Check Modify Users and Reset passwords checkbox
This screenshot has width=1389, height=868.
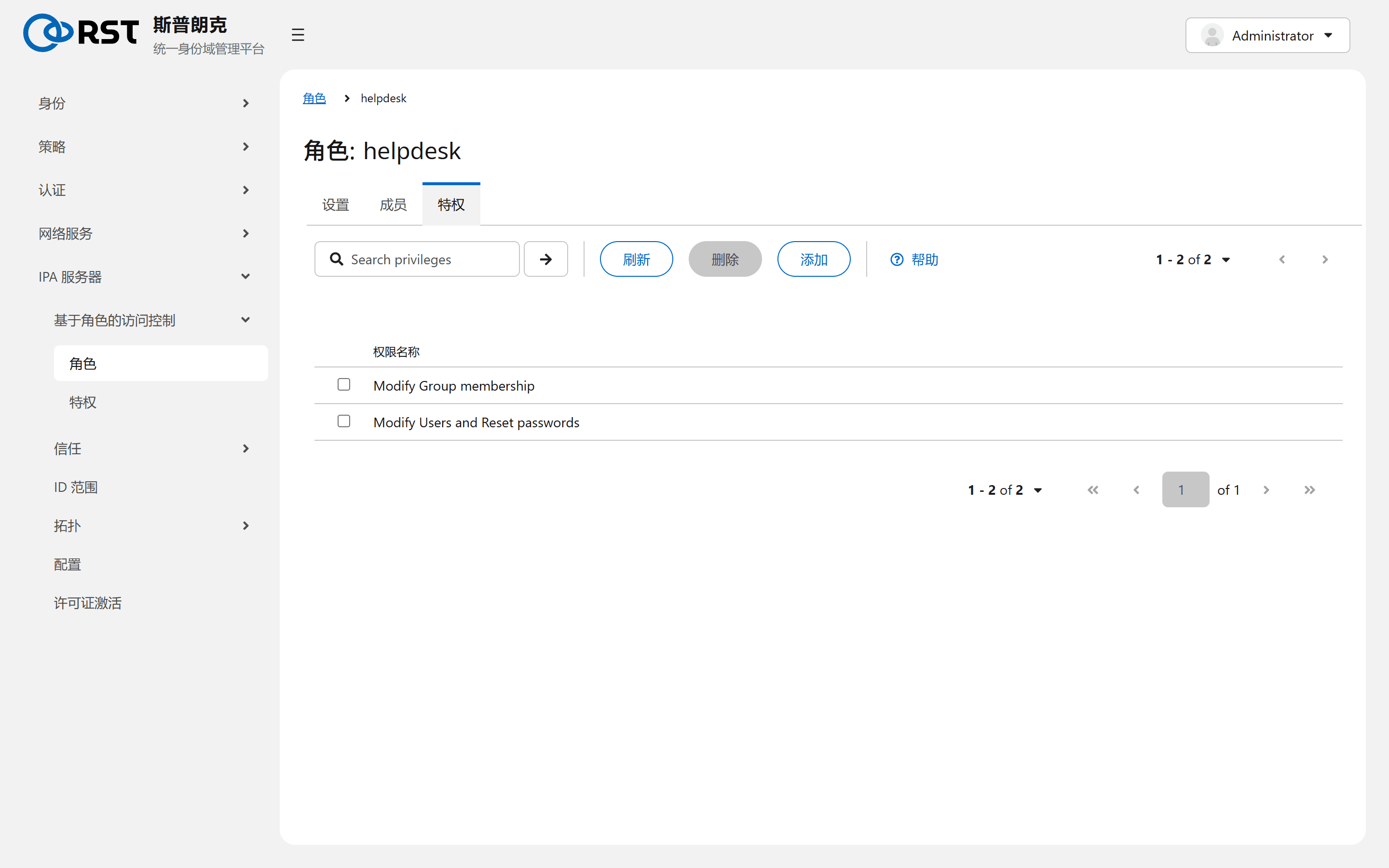point(344,421)
